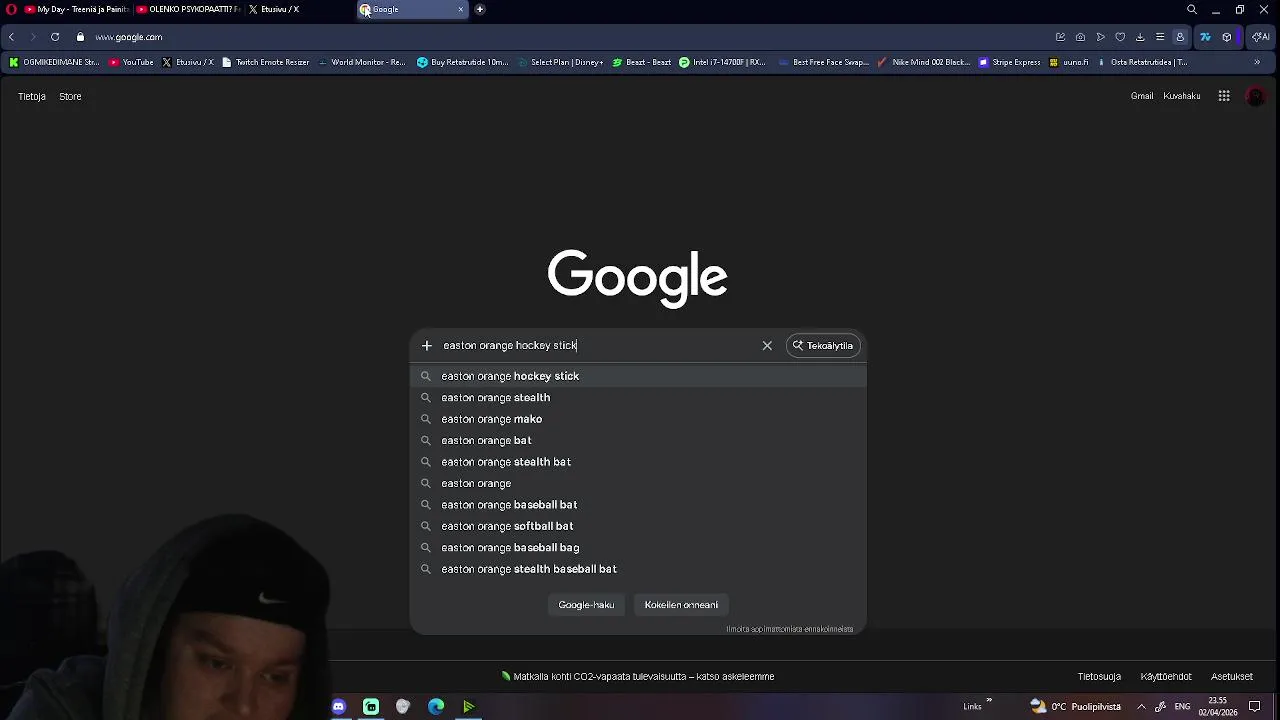
Task: Open the extensions cube icon
Action: (1227, 37)
